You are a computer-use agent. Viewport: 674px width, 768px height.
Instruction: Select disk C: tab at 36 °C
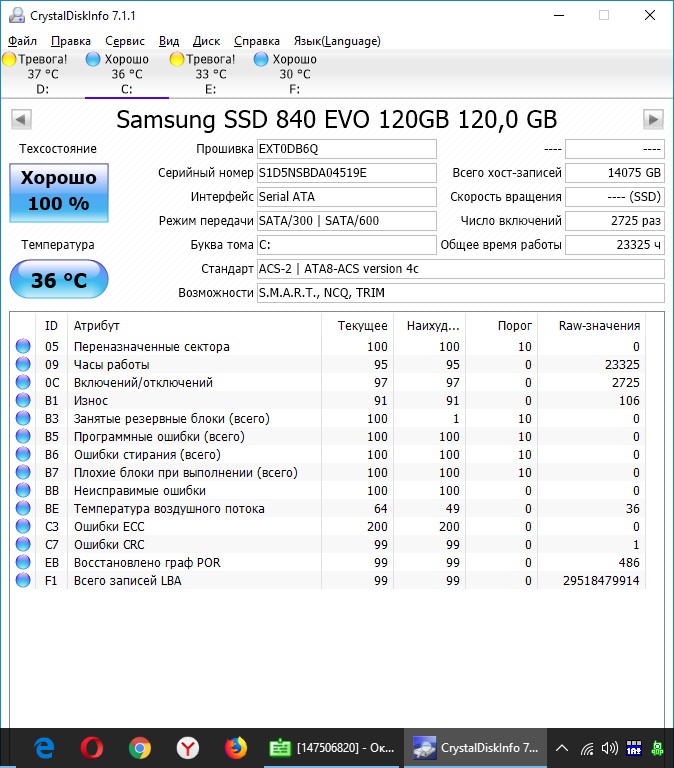[126, 74]
